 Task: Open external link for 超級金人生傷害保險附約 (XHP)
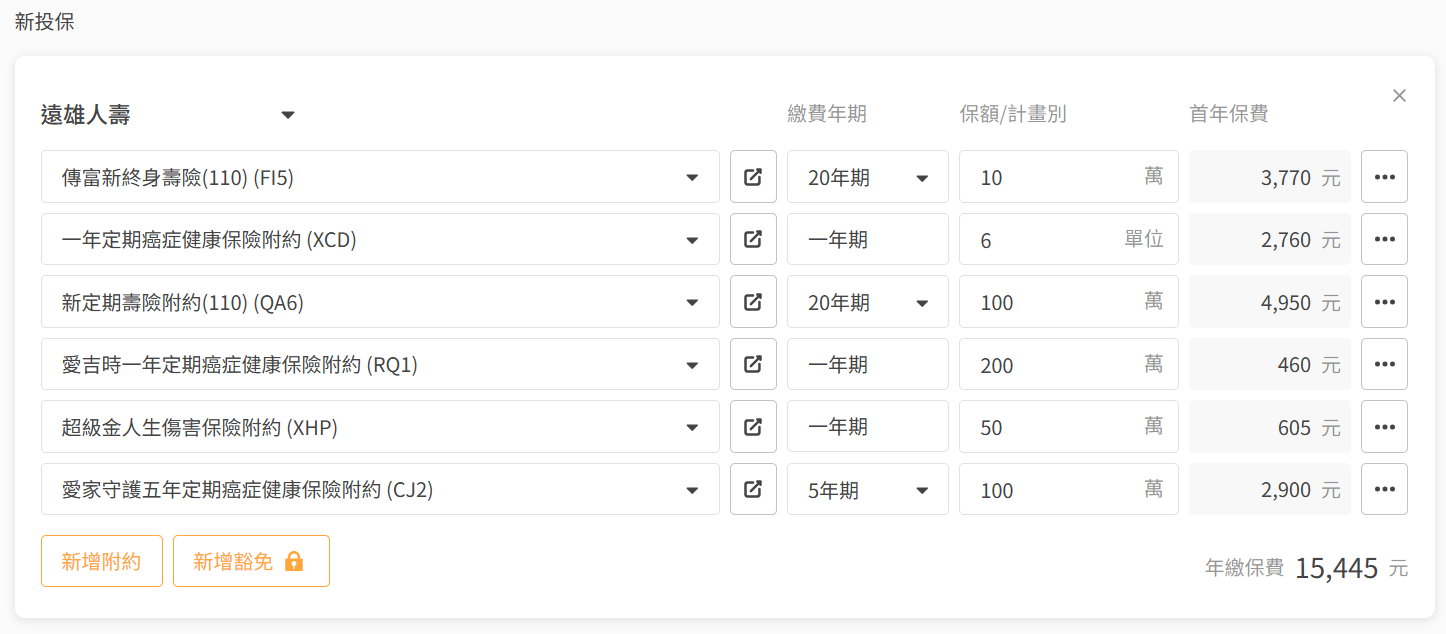pos(753,427)
